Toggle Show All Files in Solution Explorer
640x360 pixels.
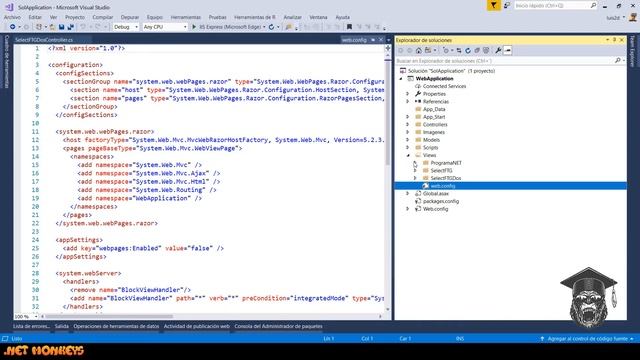tap(486, 50)
